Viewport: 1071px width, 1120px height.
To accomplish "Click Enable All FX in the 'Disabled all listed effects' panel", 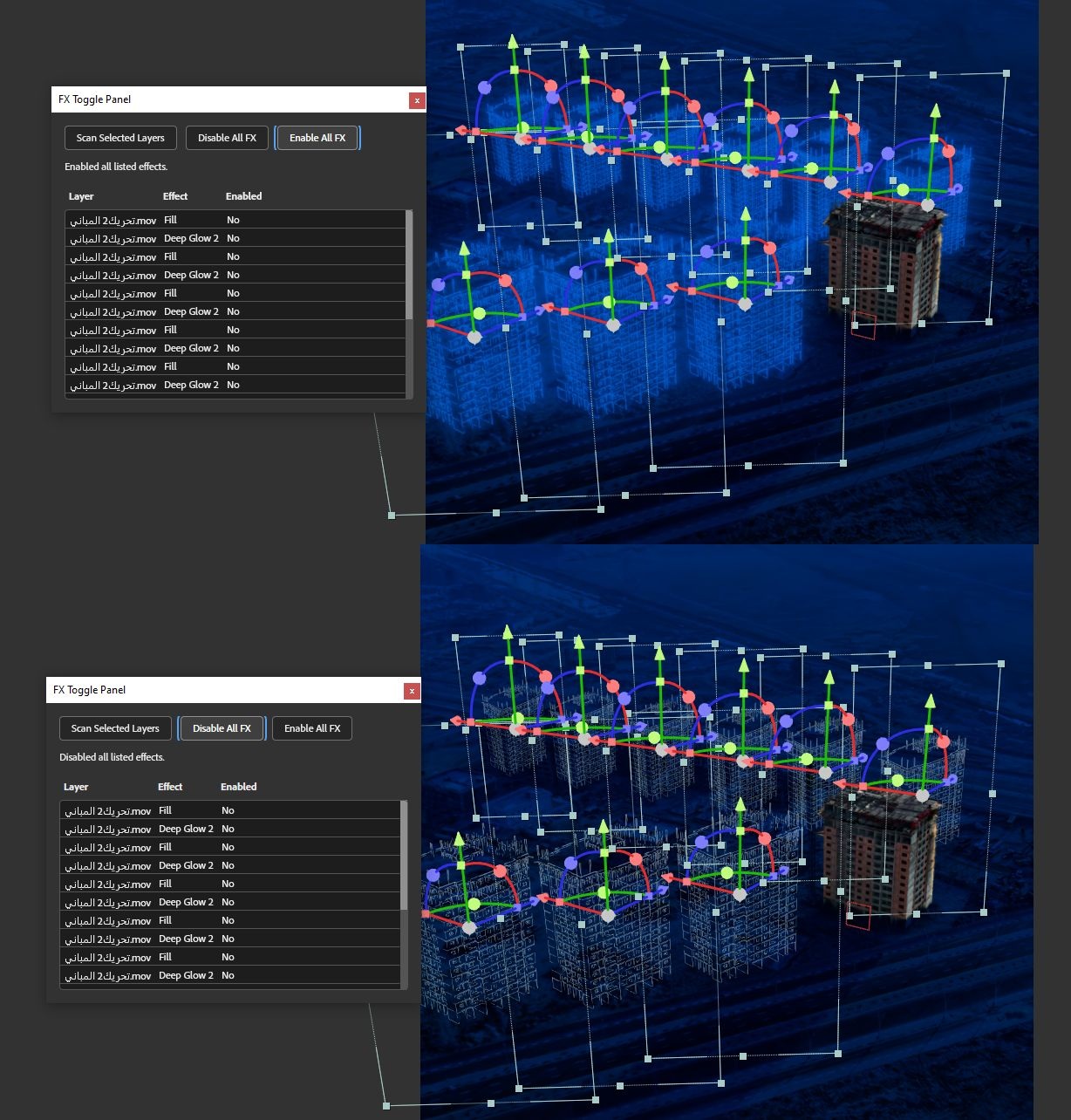I will coord(312,728).
